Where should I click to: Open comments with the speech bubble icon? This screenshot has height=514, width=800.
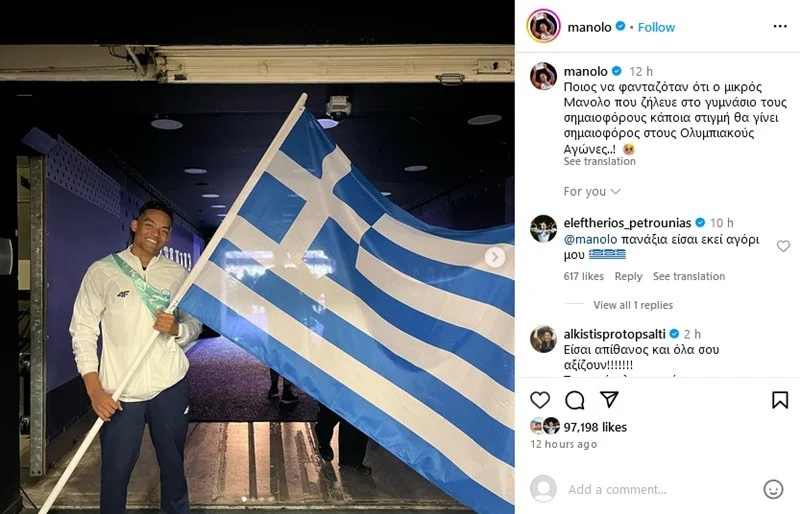click(574, 400)
